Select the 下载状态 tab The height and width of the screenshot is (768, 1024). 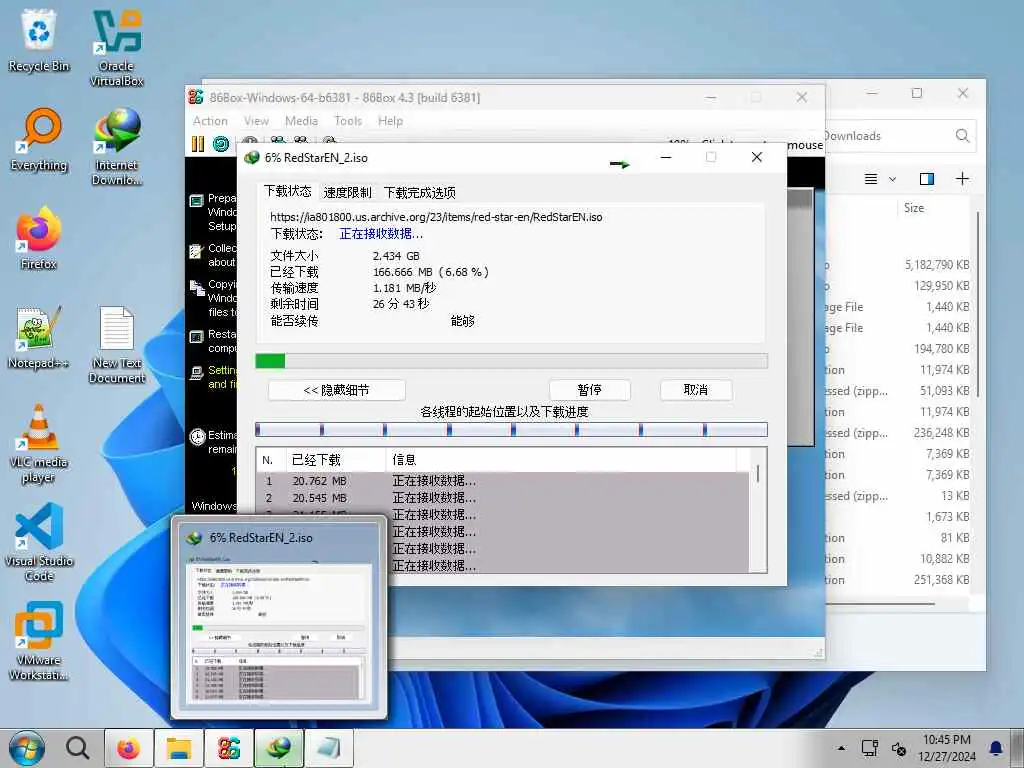pyautogui.click(x=288, y=191)
